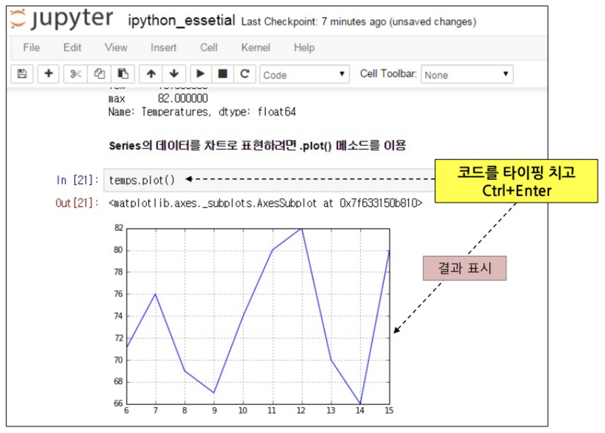The width and height of the screenshot is (605, 433).
Task: Copy the selected cell with the copy icon
Action: [100, 74]
